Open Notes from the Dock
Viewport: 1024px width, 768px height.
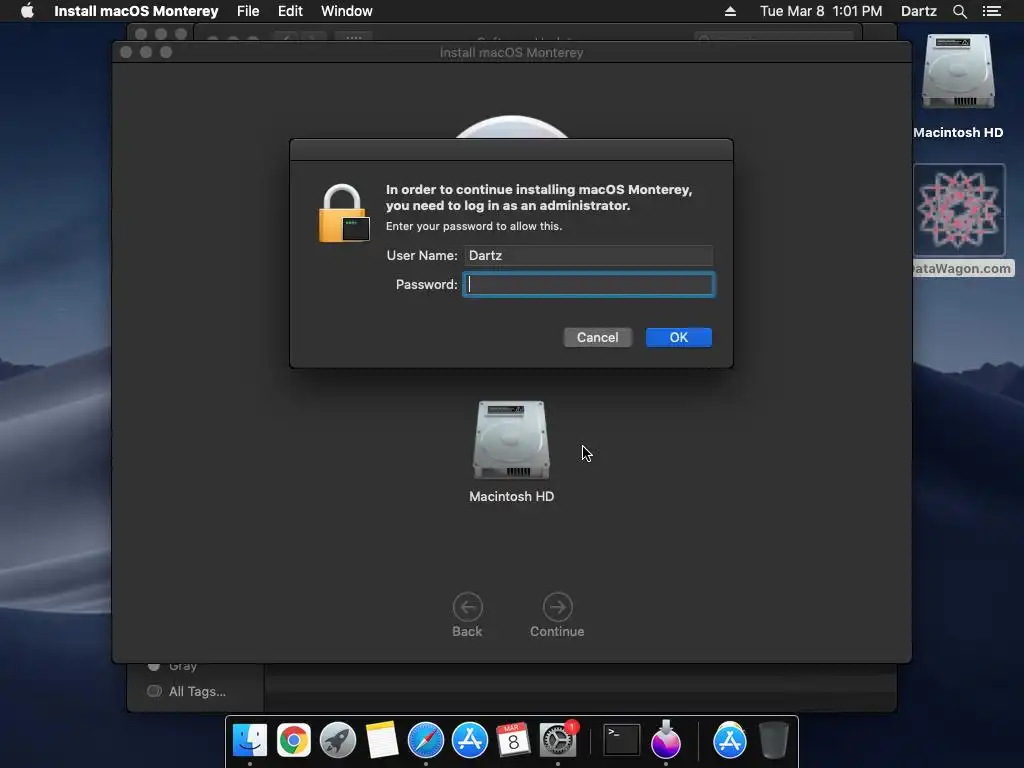point(381,740)
